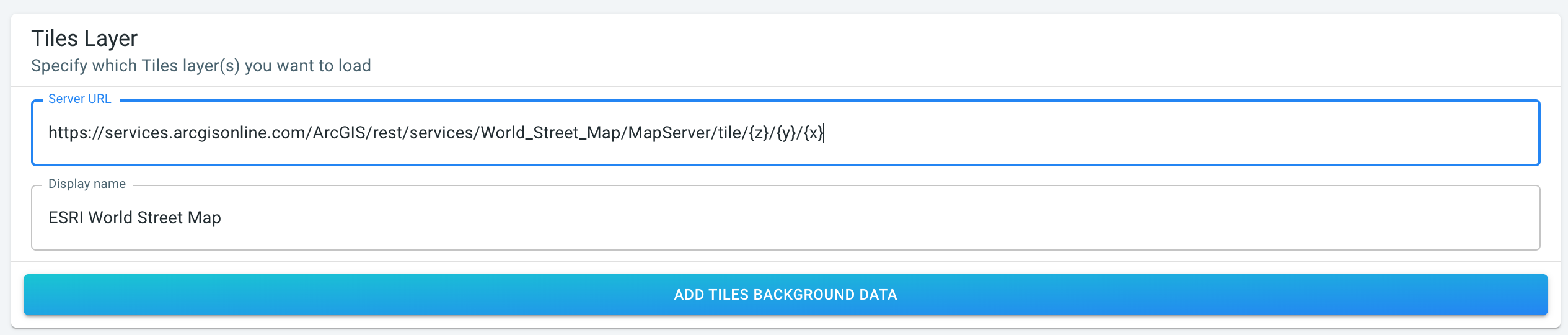
Task: Click the Server URL floating label
Action: (x=79, y=99)
